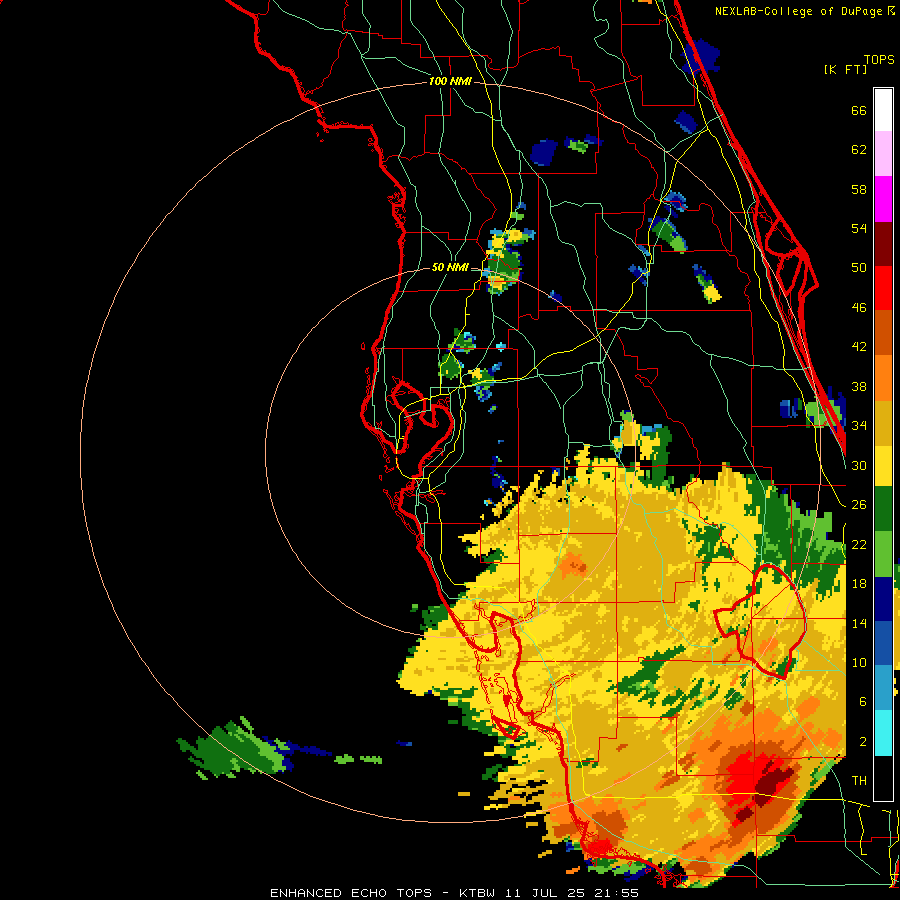Viewport: 900px width, 900px height.
Task: Click legend value 22
Action: pos(859,544)
